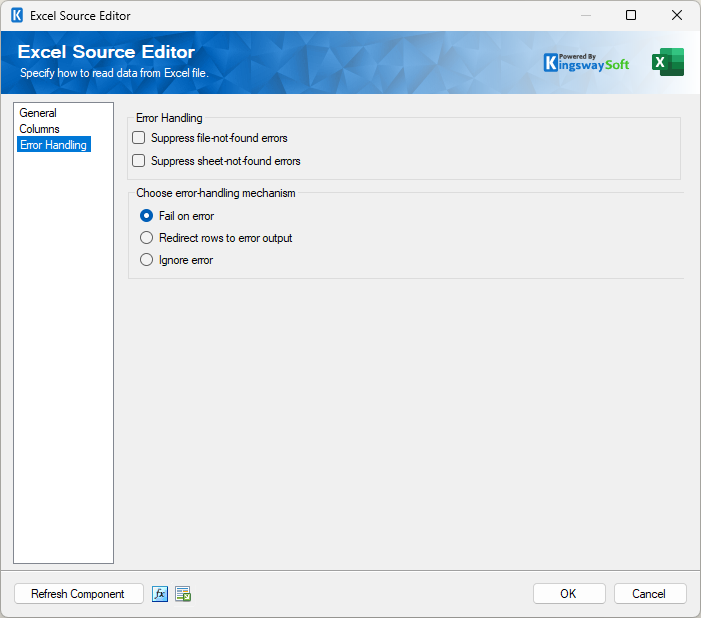The height and width of the screenshot is (618, 701).
Task: Close the Excel Source Editor dialog
Action: (677, 16)
